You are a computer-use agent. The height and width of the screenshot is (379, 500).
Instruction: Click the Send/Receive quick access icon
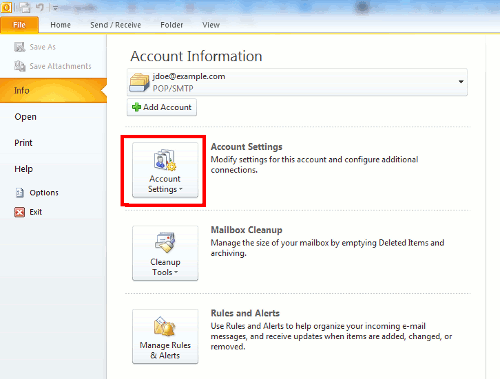point(24,7)
